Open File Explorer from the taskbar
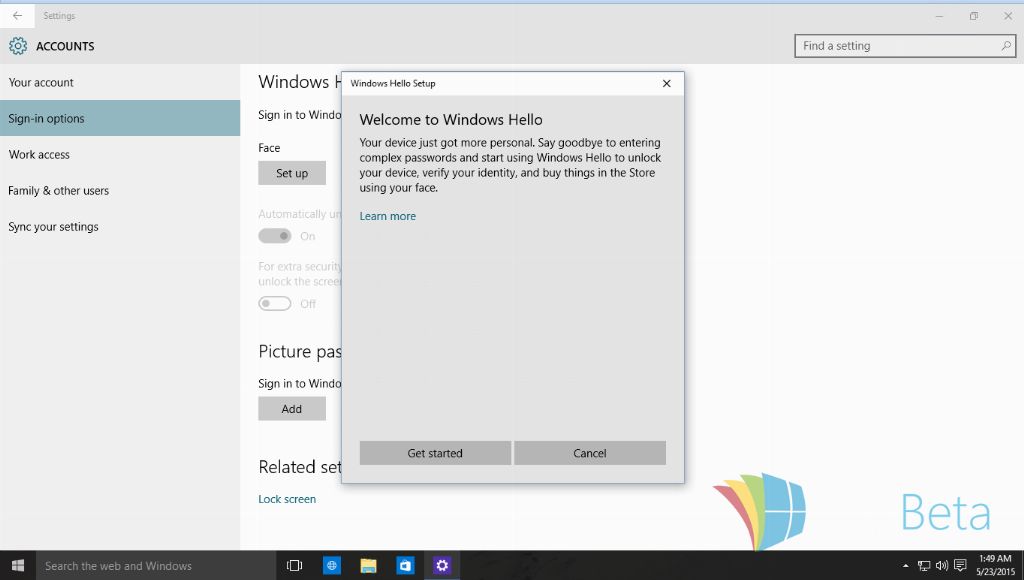 tap(368, 565)
